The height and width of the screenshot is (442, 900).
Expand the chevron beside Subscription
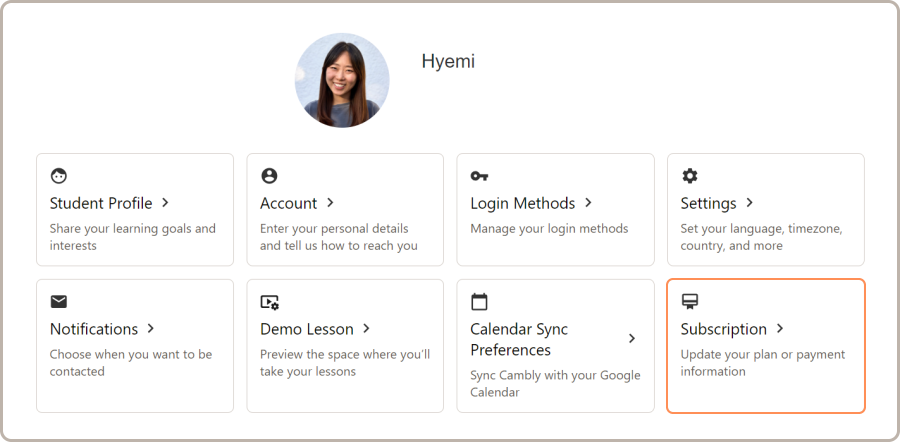coord(780,329)
